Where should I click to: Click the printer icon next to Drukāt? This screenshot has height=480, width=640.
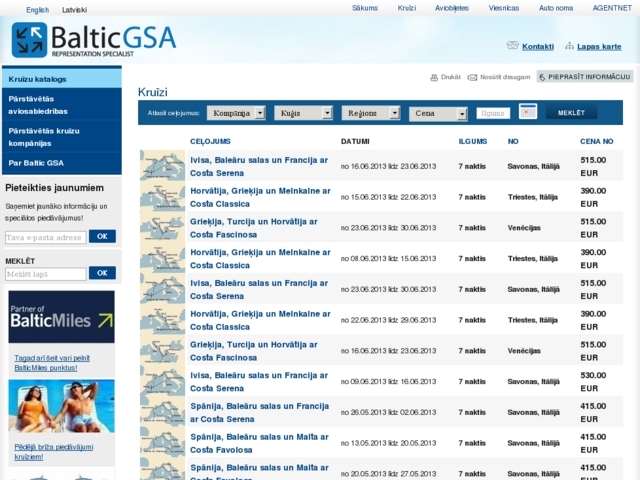click(434, 77)
